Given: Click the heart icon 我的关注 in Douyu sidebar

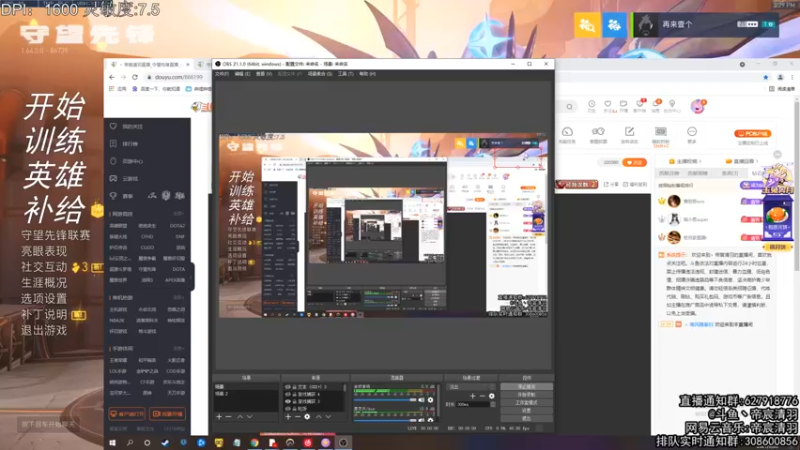Looking at the screenshot, I should tap(113, 126).
